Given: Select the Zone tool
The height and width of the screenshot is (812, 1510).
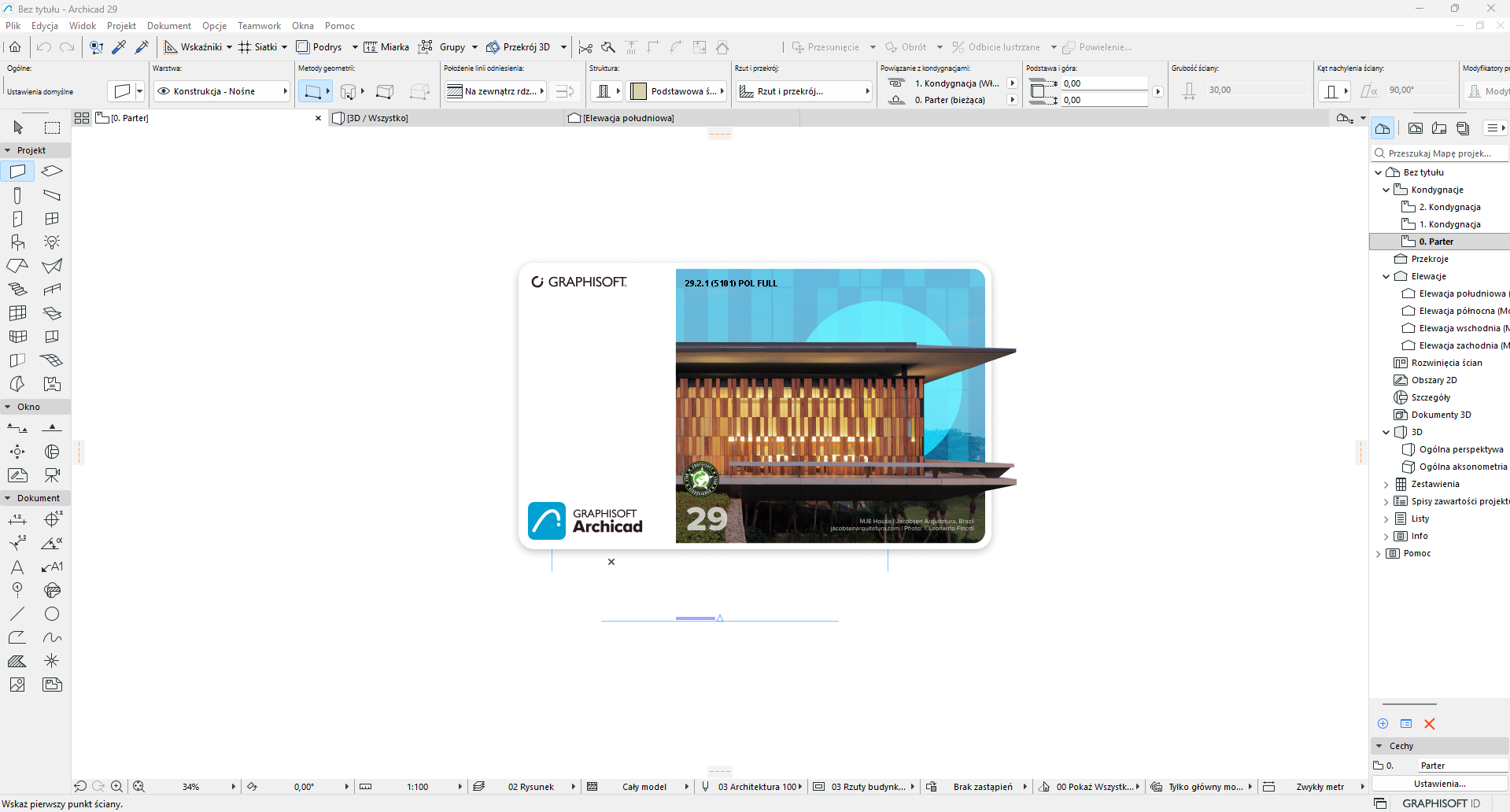Looking at the screenshot, I should (52, 384).
